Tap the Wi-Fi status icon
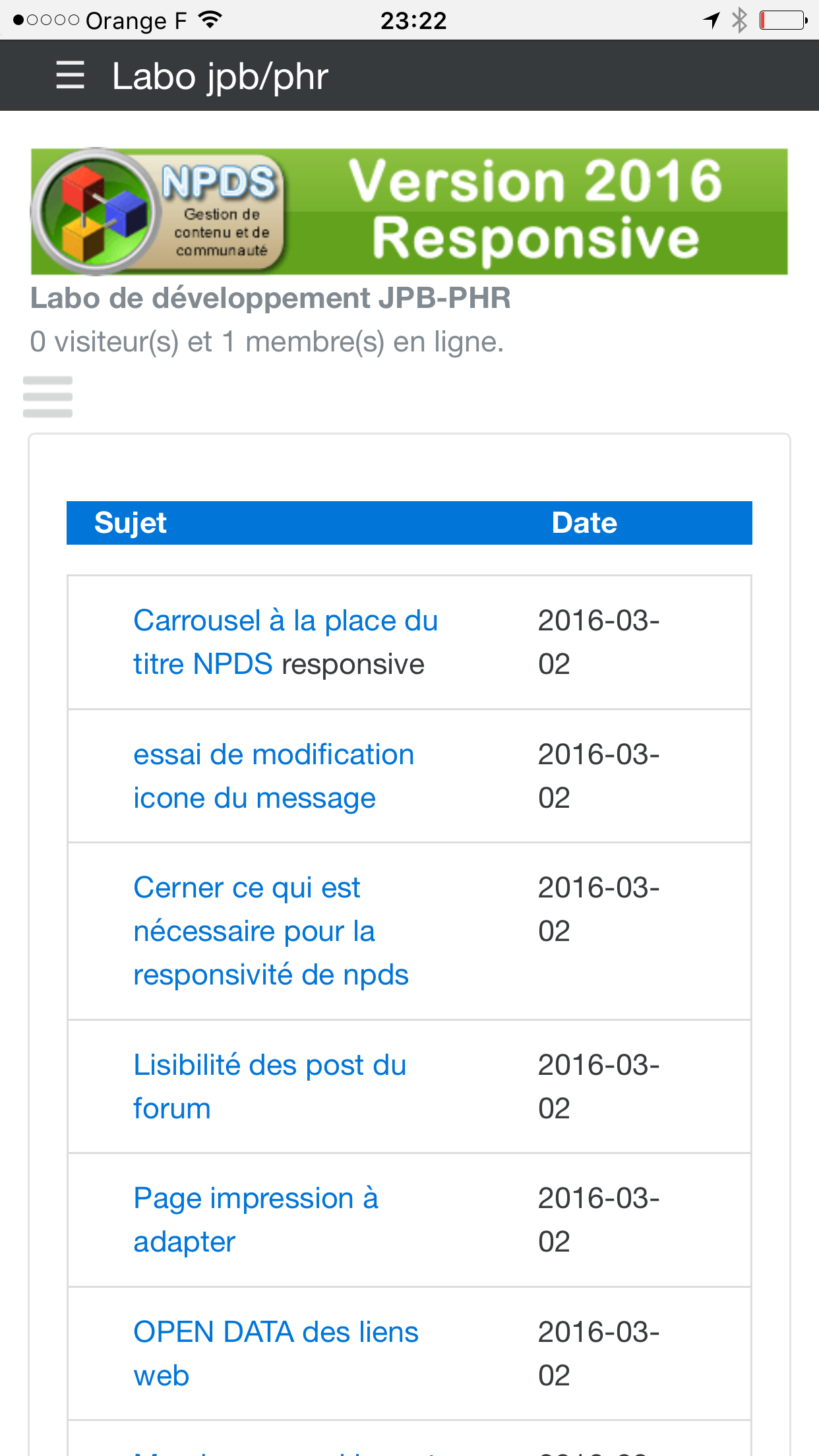Screen dimensions: 819x1456 [x=210, y=20]
